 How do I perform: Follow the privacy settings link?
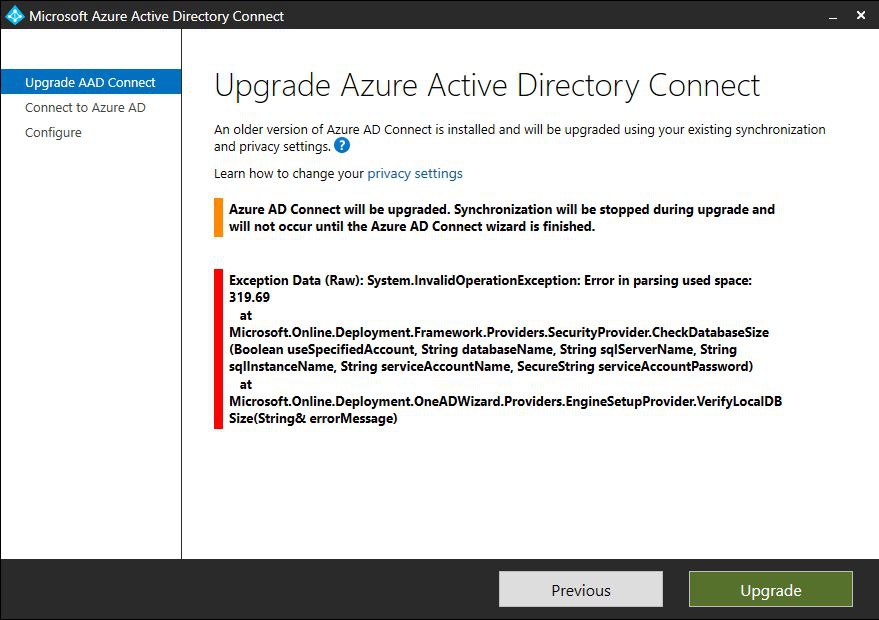(415, 173)
